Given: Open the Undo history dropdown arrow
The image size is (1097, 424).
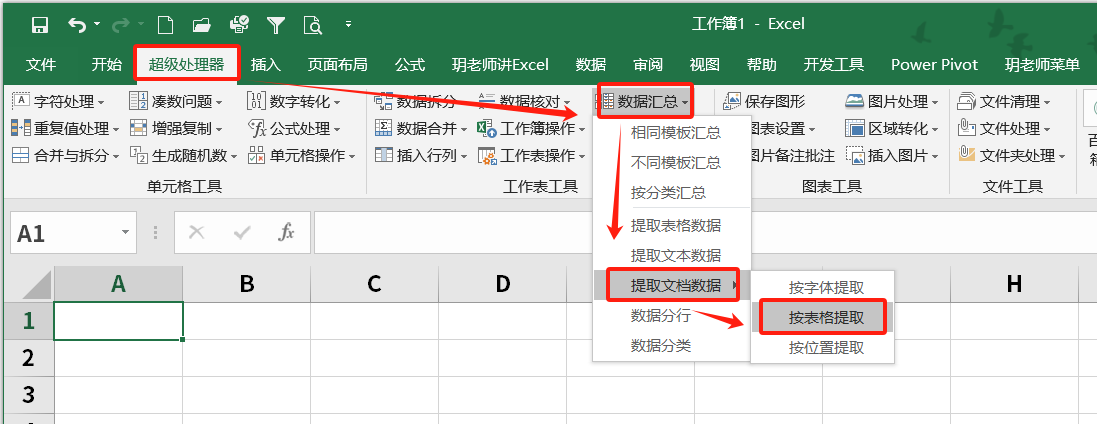Looking at the screenshot, I should (97, 25).
